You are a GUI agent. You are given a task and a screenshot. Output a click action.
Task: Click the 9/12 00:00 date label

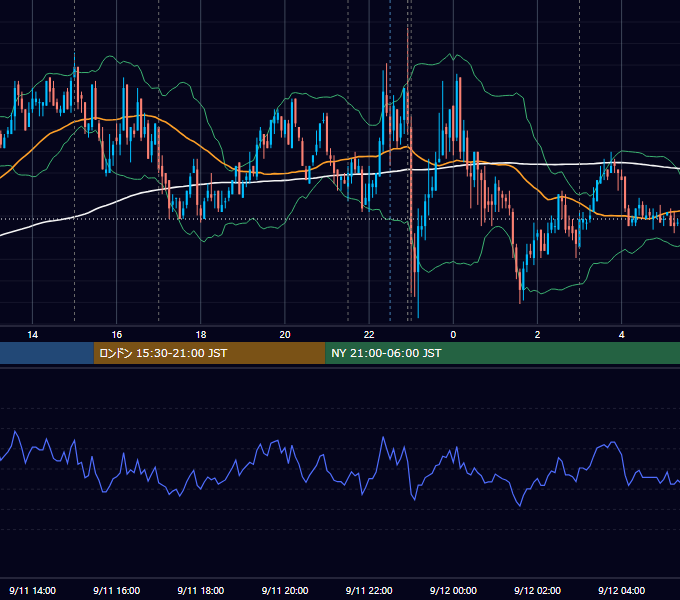[453, 590]
